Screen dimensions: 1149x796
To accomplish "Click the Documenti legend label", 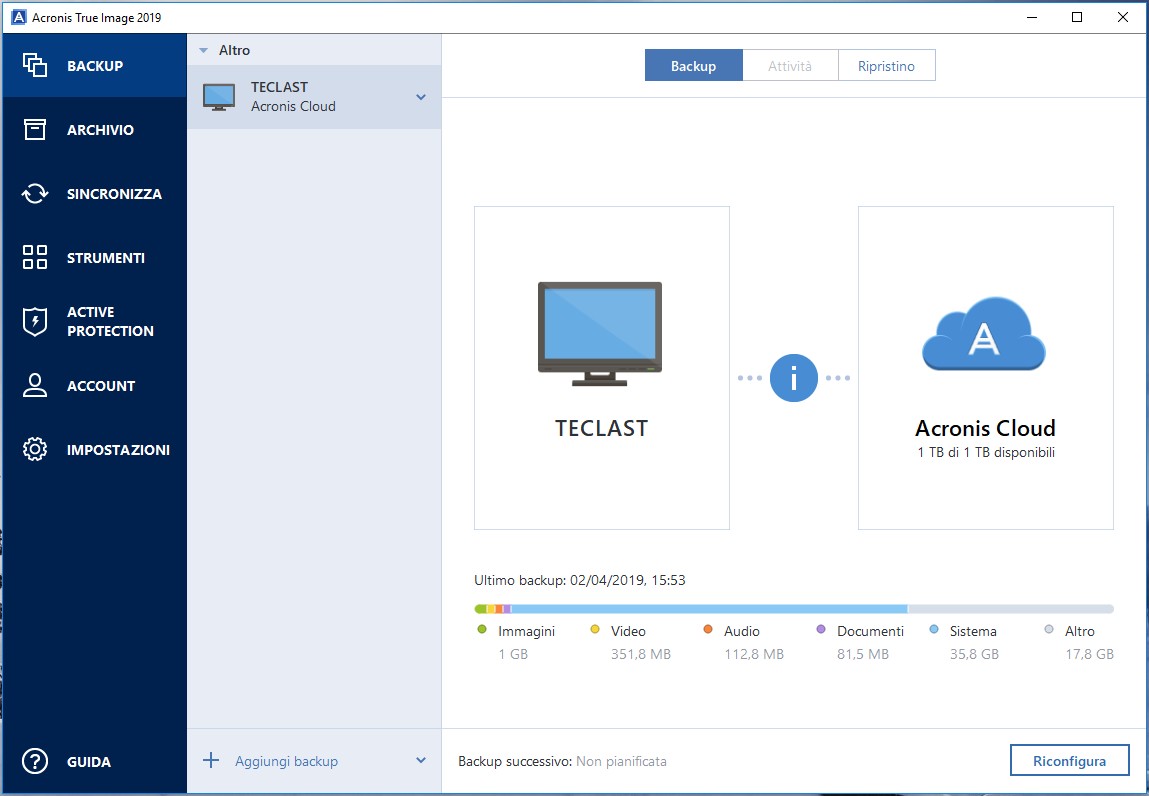I will tap(871, 631).
